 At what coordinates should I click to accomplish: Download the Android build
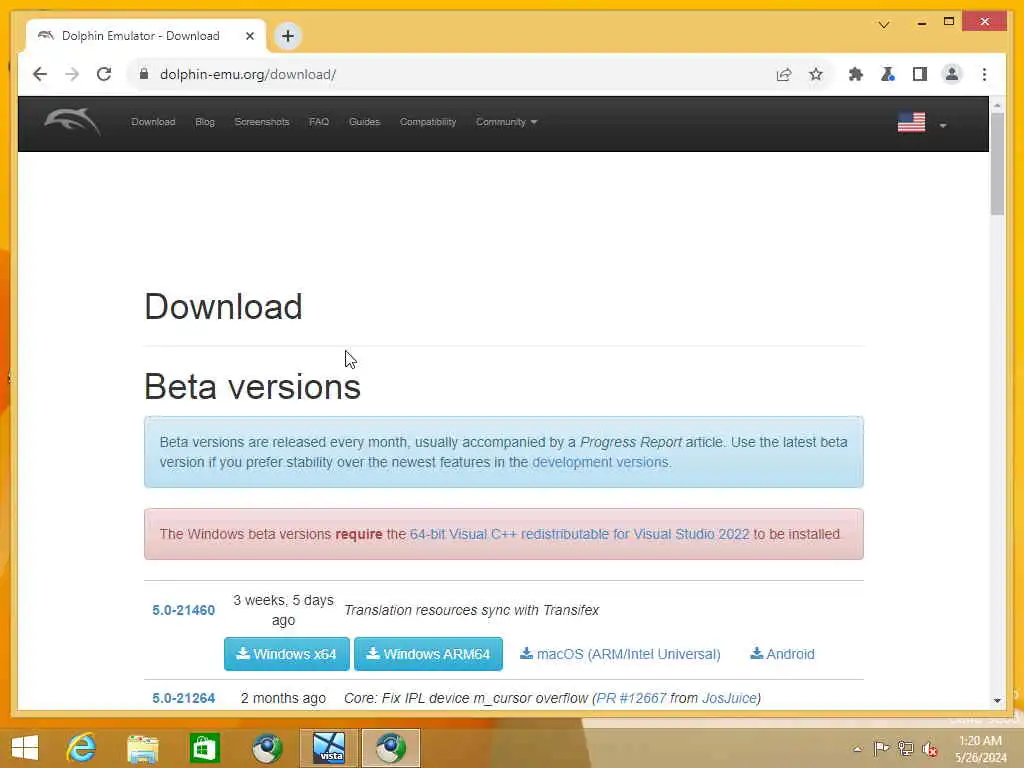pos(782,654)
